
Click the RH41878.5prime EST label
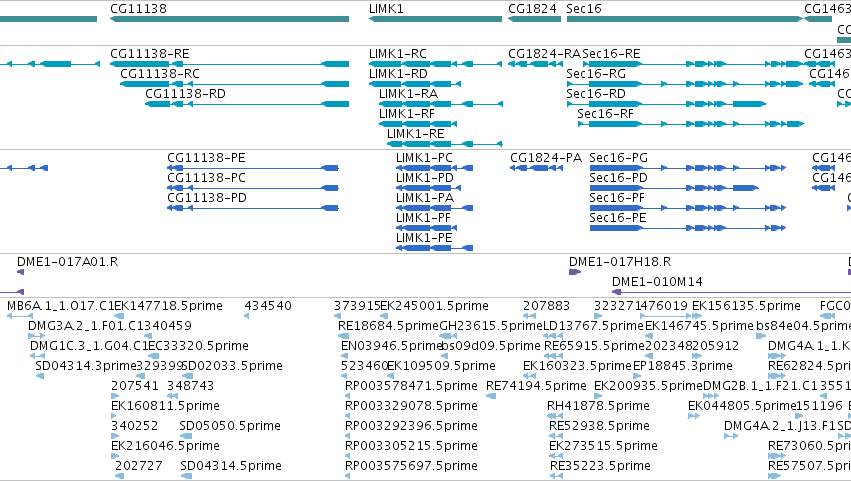598,406
